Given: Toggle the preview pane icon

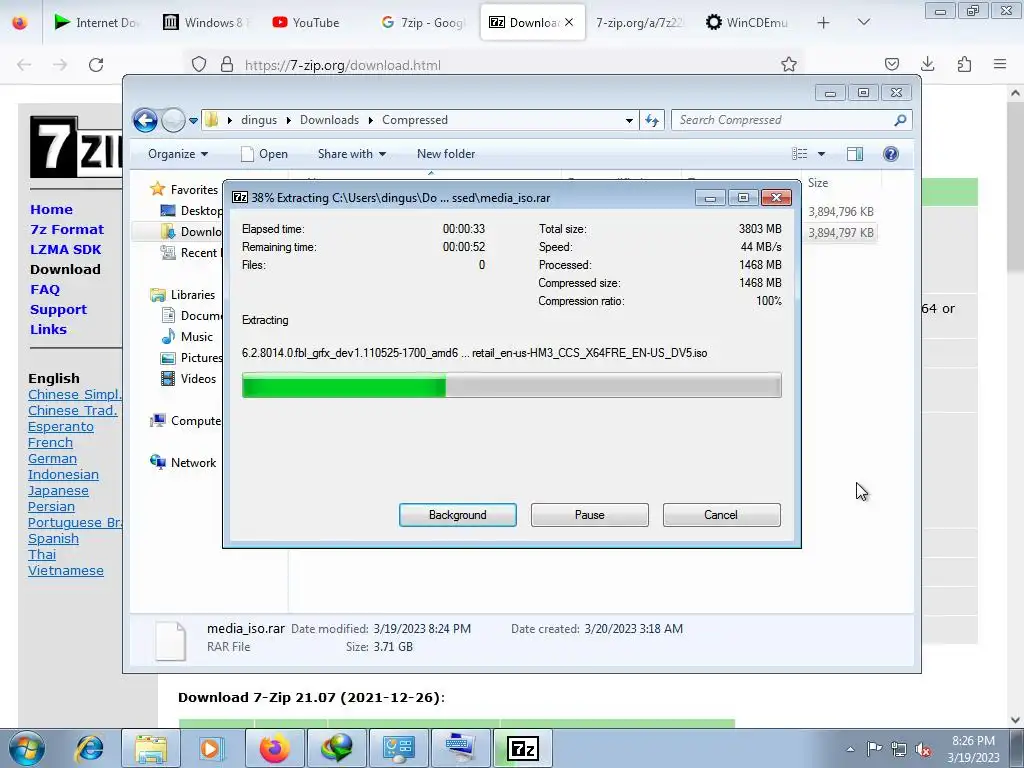Looking at the screenshot, I should point(855,154).
